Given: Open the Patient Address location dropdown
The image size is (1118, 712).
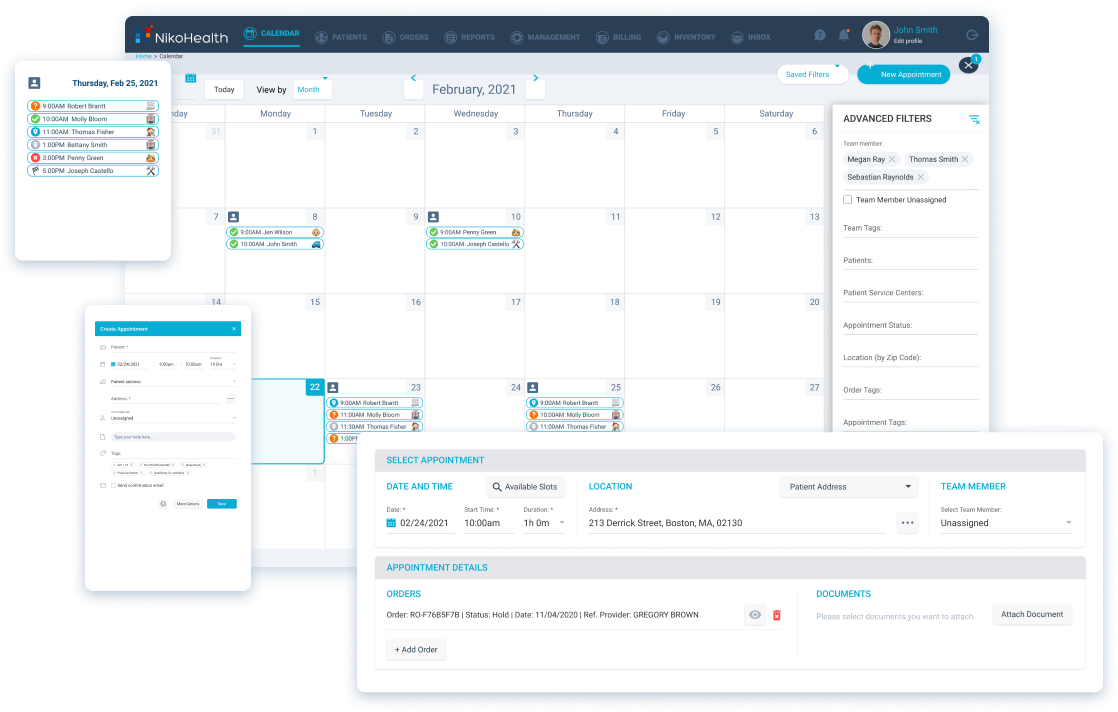Looking at the screenshot, I should pyautogui.click(x=849, y=487).
